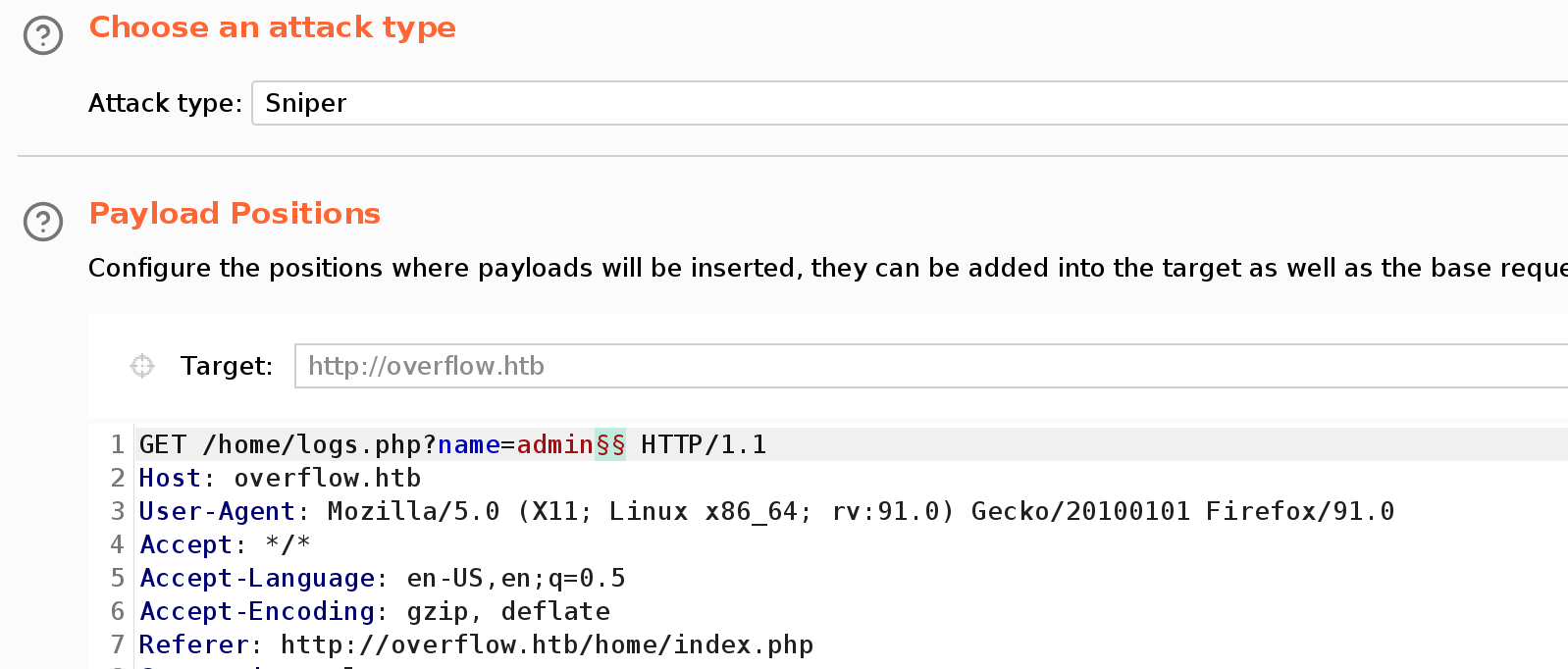Click the User-Agent header name
1568x669 pixels.
(x=216, y=512)
